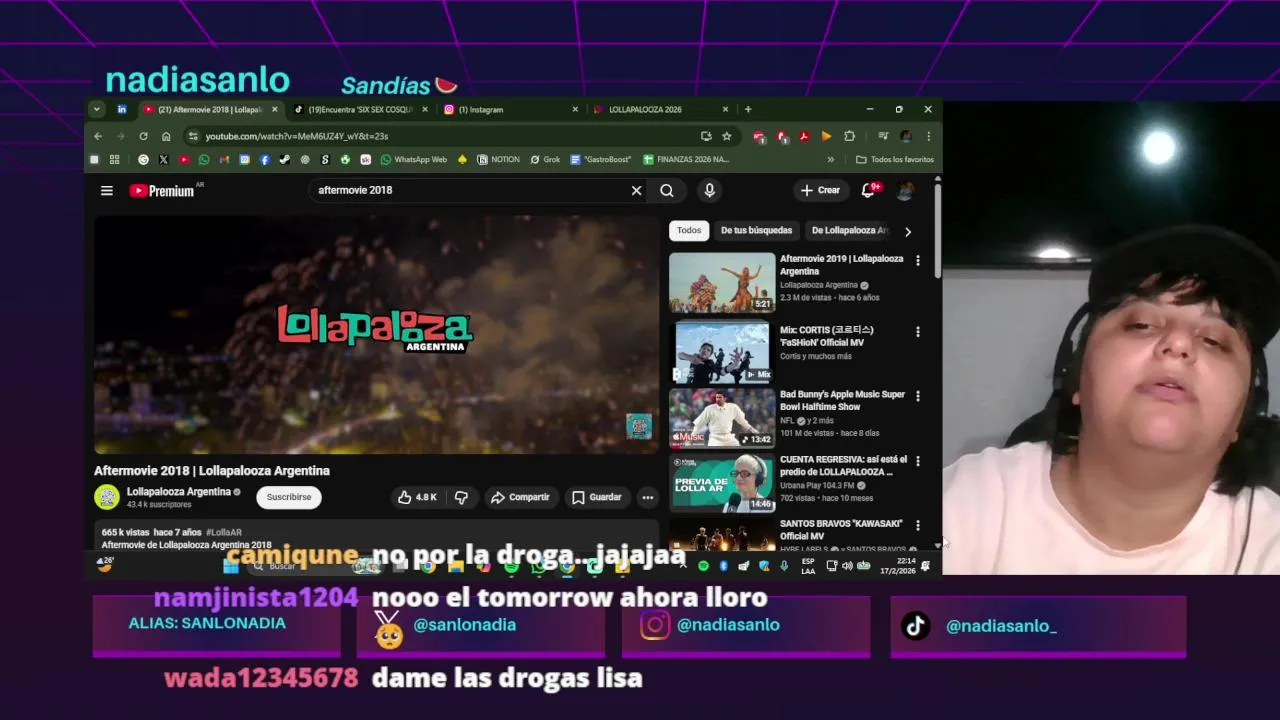Start voice search with the microphone

pos(709,190)
